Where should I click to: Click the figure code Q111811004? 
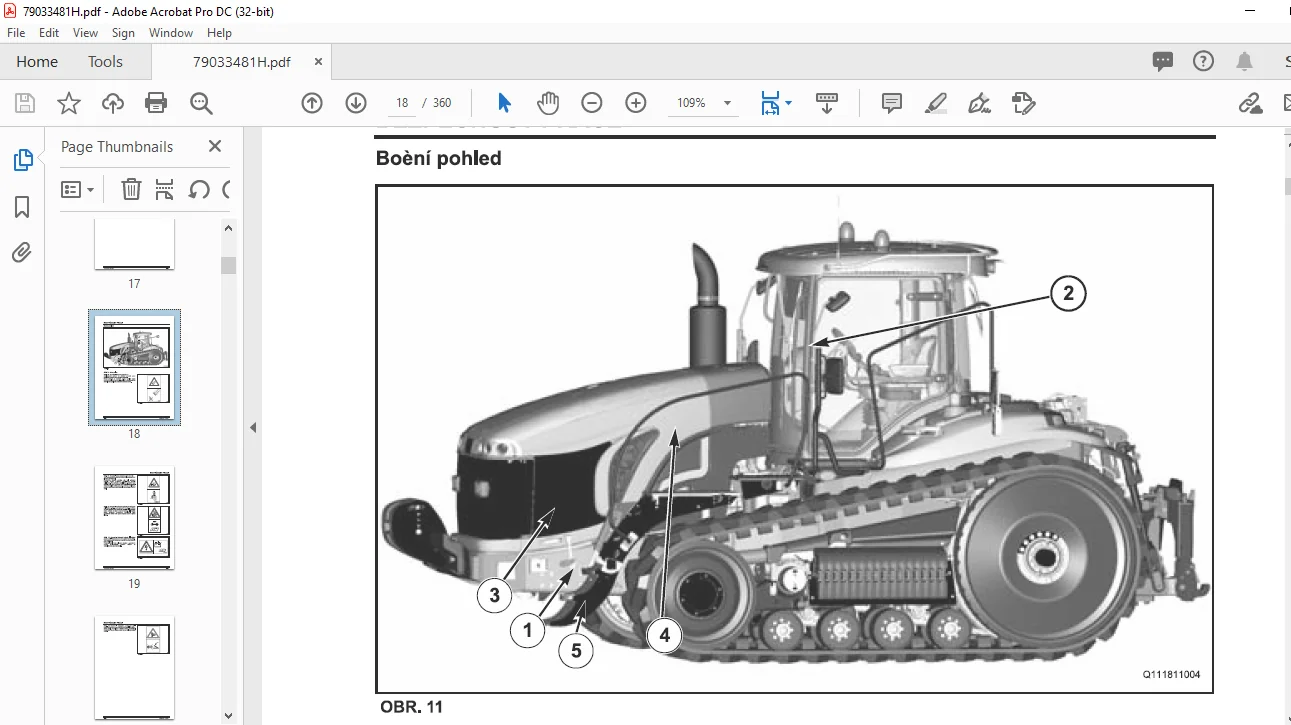pyautogui.click(x=1172, y=675)
